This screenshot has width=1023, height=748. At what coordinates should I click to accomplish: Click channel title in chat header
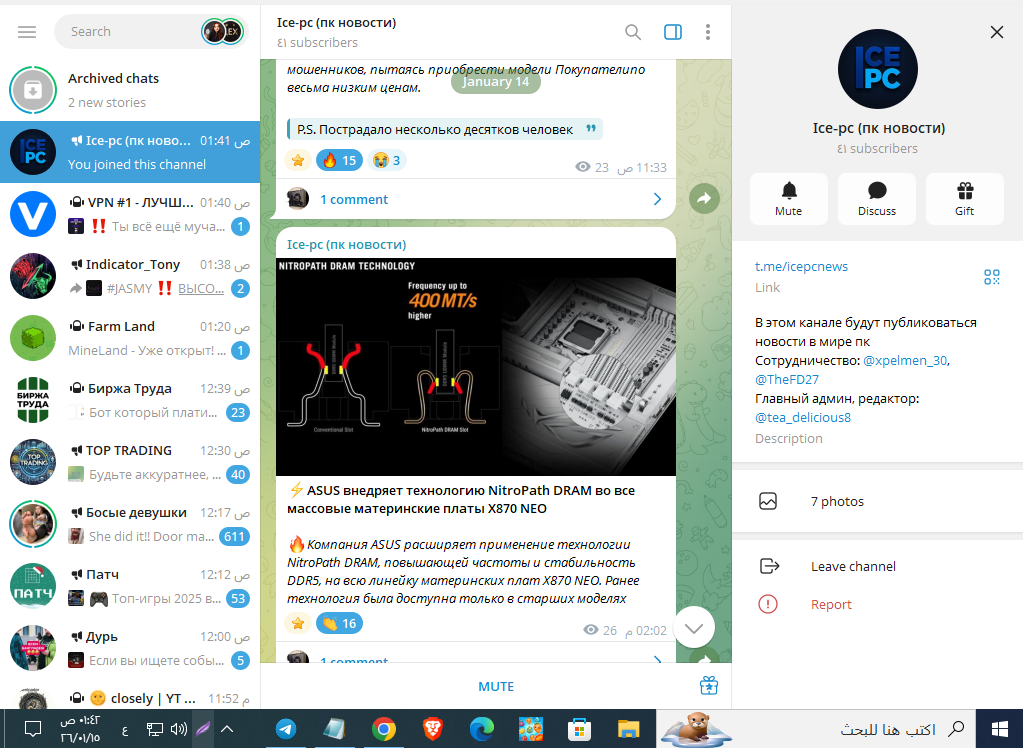(x=336, y=22)
